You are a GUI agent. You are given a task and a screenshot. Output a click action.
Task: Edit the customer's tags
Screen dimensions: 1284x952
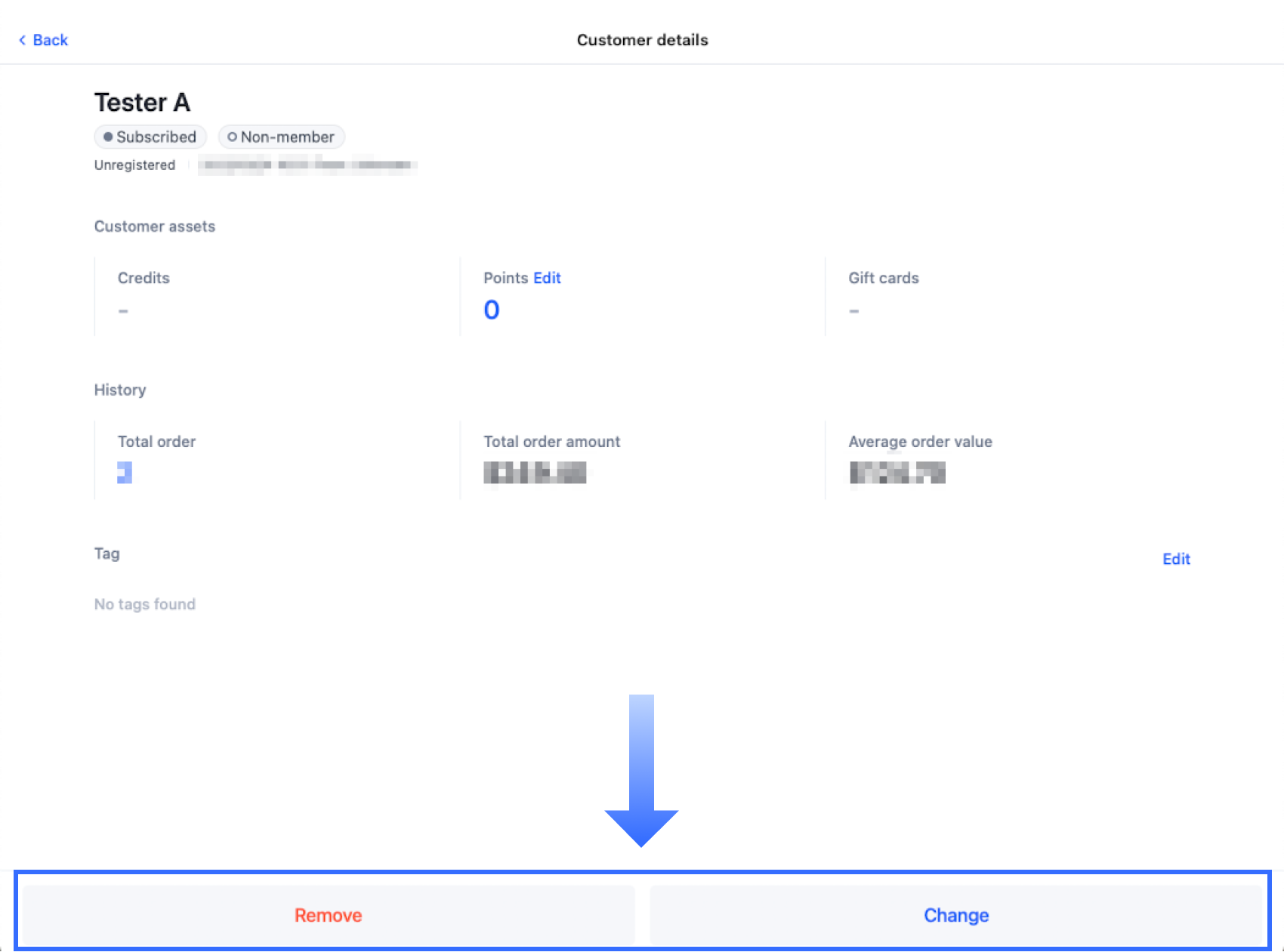(x=1176, y=559)
